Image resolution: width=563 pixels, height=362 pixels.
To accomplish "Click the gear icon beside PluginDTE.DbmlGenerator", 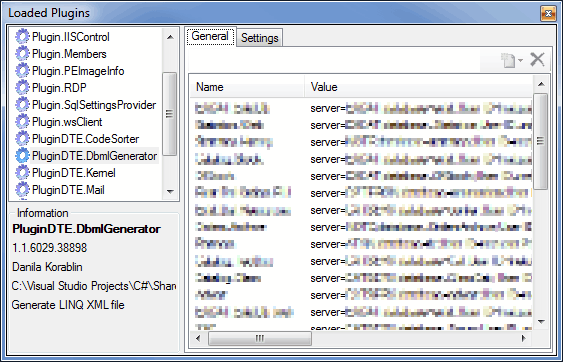I will click(x=22, y=156).
